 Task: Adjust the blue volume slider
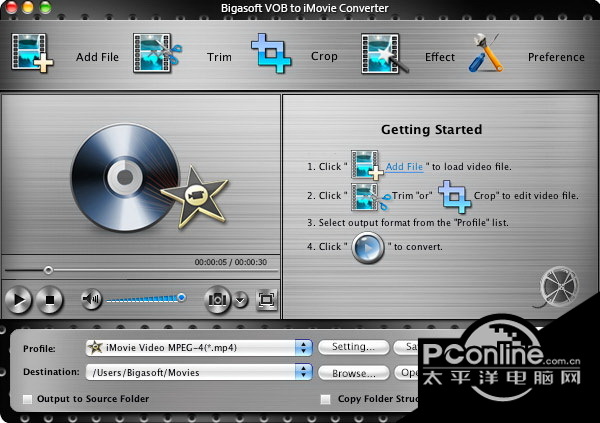[181, 297]
